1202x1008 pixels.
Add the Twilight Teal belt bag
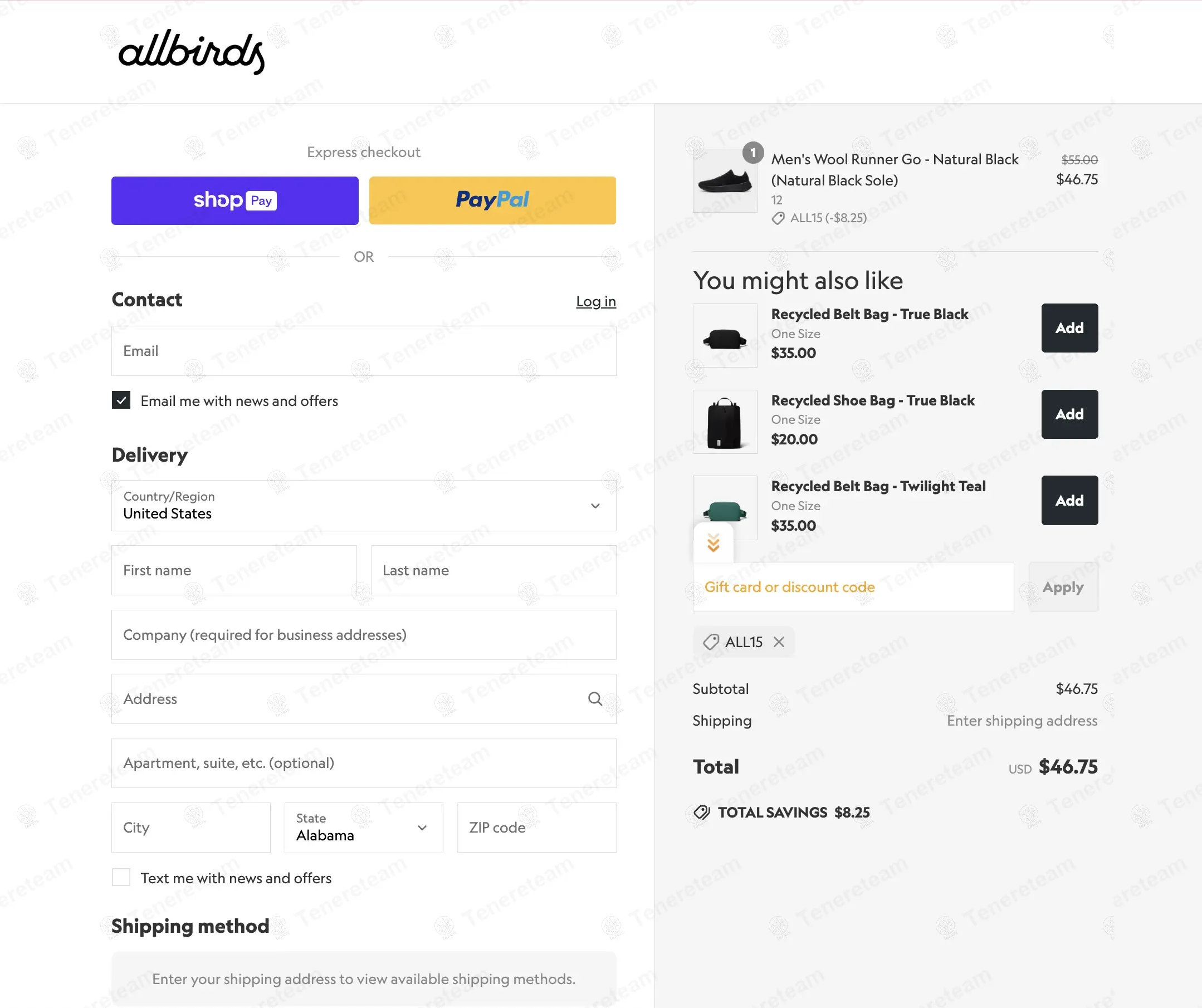tap(1069, 500)
